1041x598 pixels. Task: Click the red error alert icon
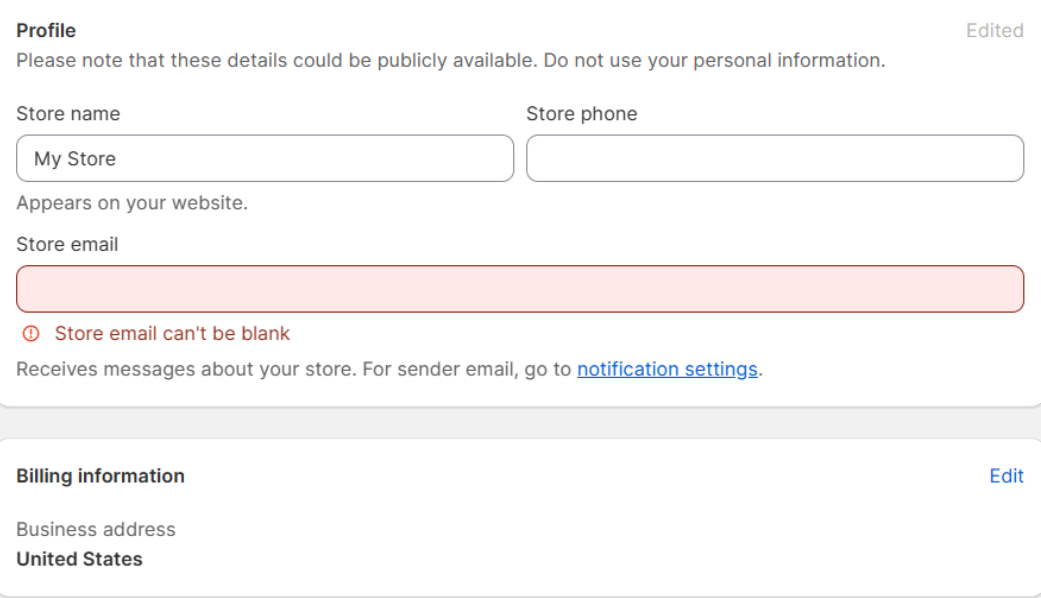click(x=31, y=333)
